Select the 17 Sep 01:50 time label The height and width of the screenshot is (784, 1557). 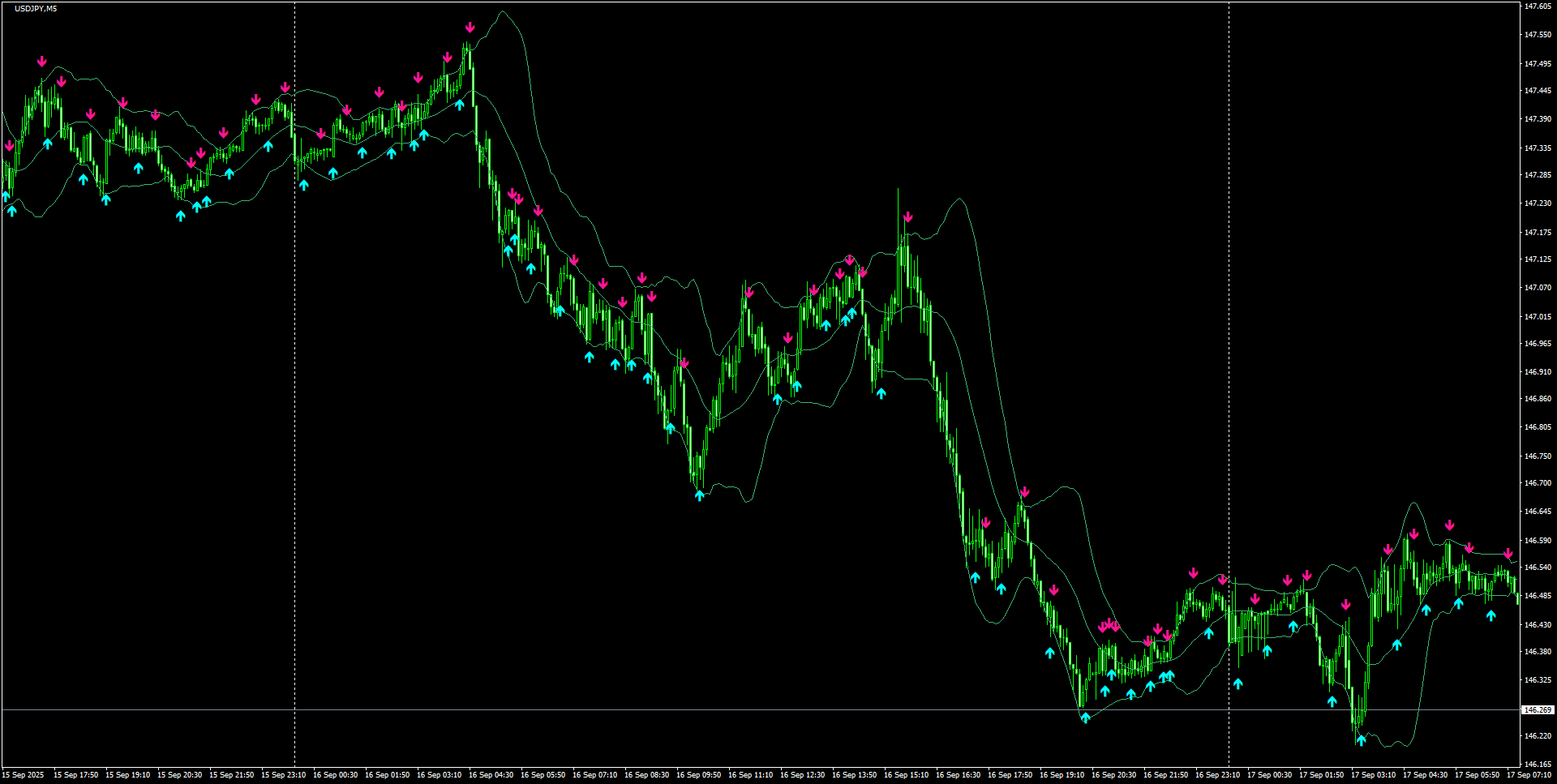click(1321, 775)
